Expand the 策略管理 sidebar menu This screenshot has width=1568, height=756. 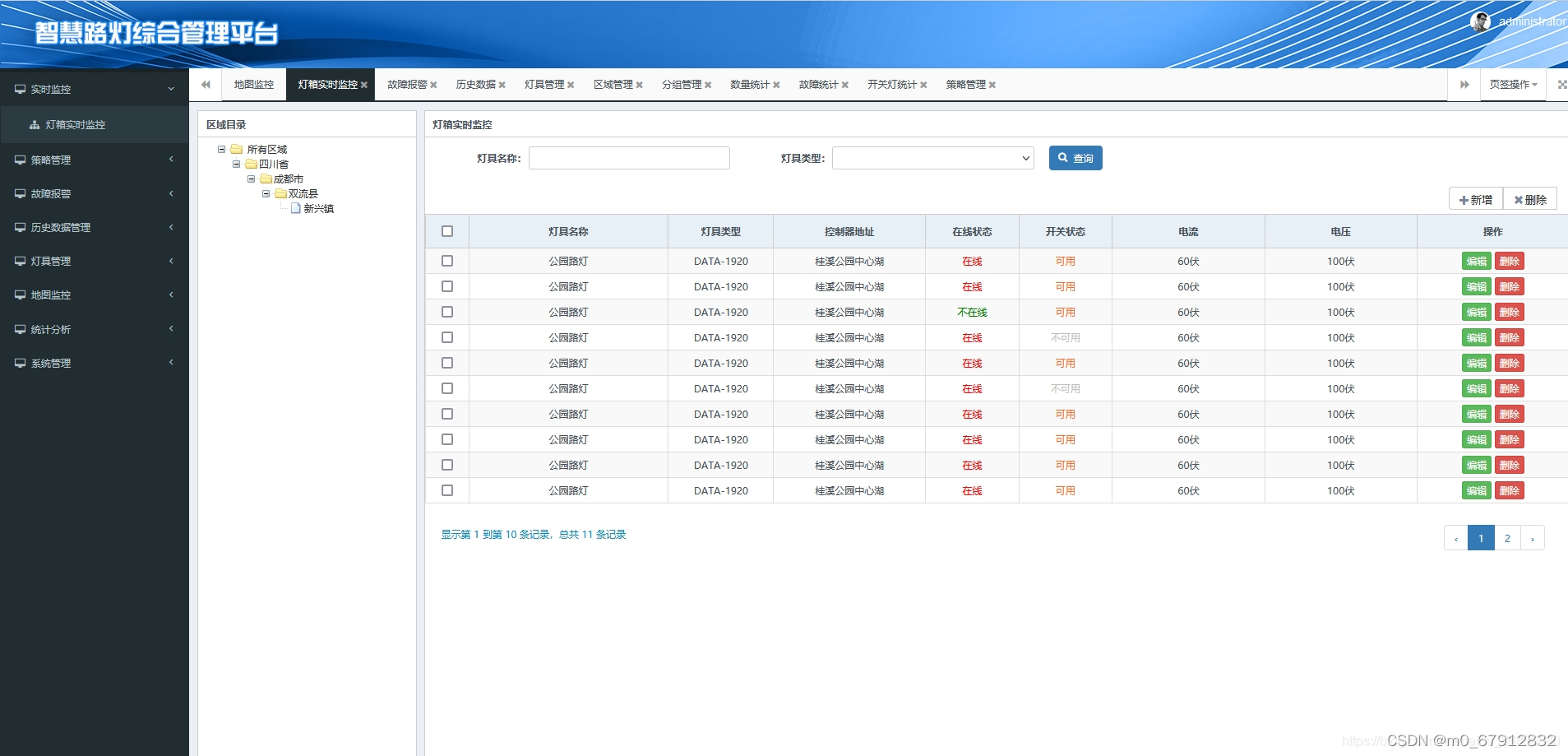click(95, 160)
